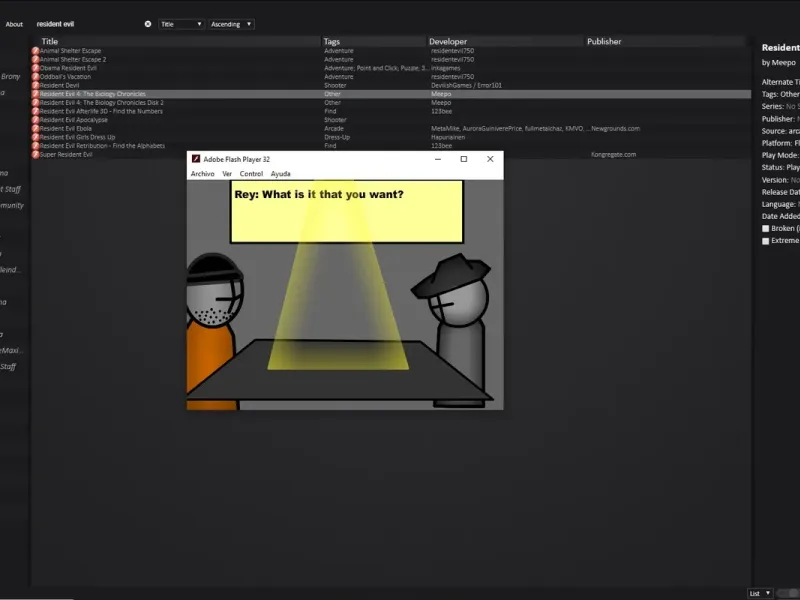Select 'Obama Resident Evil' game row
This screenshot has width=800, height=600.
pyautogui.click(x=391, y=68)
